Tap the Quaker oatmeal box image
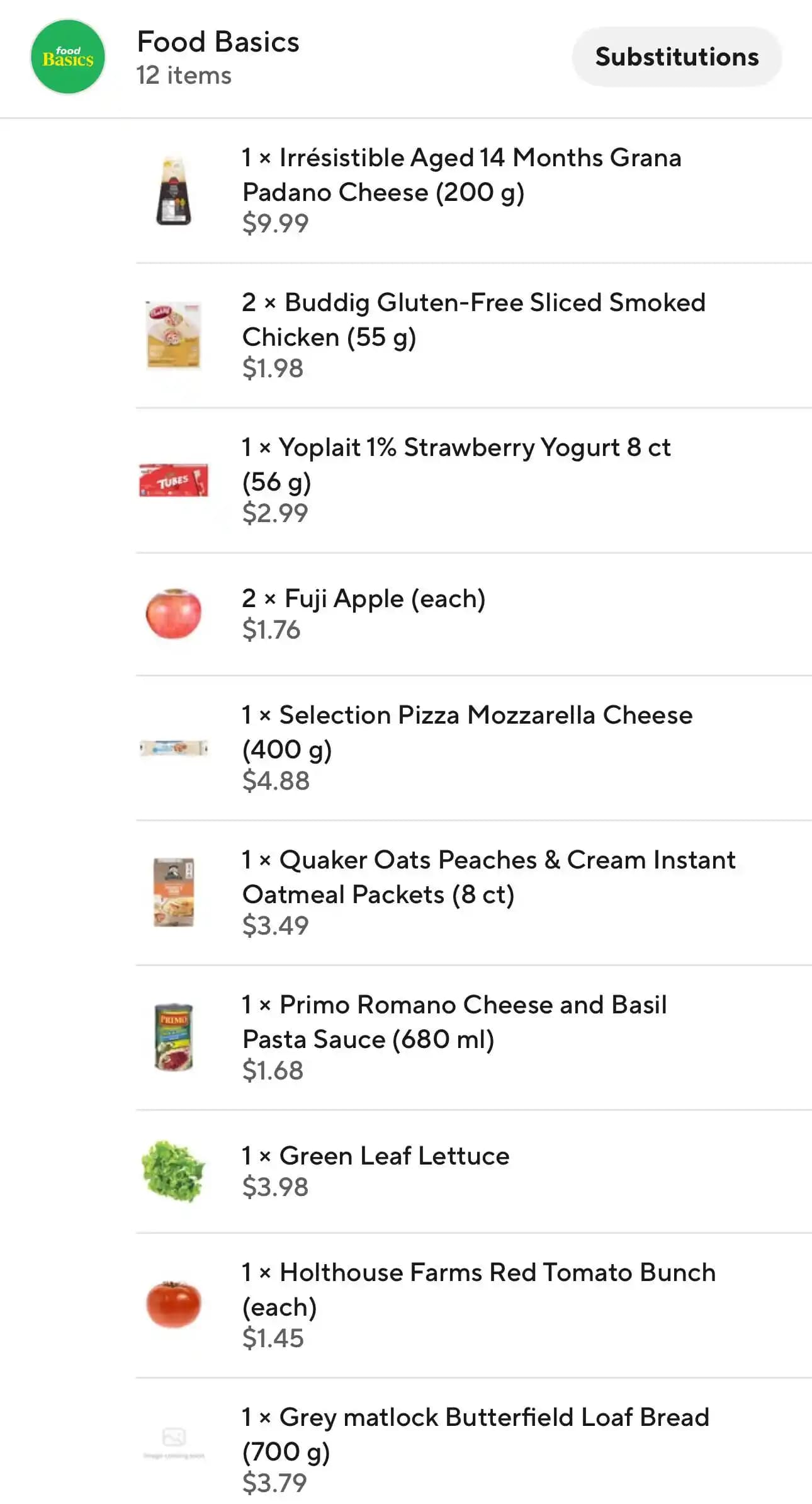 (x=174, y=892)
